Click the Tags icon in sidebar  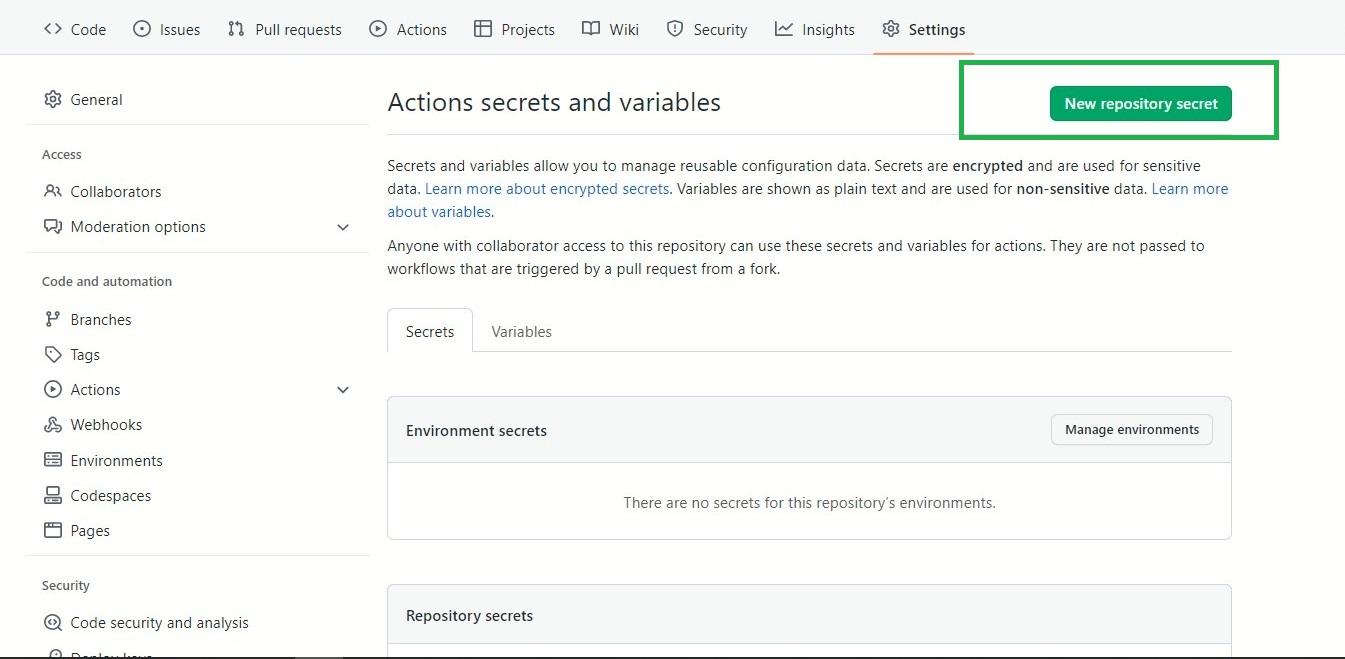click(53, 355)
